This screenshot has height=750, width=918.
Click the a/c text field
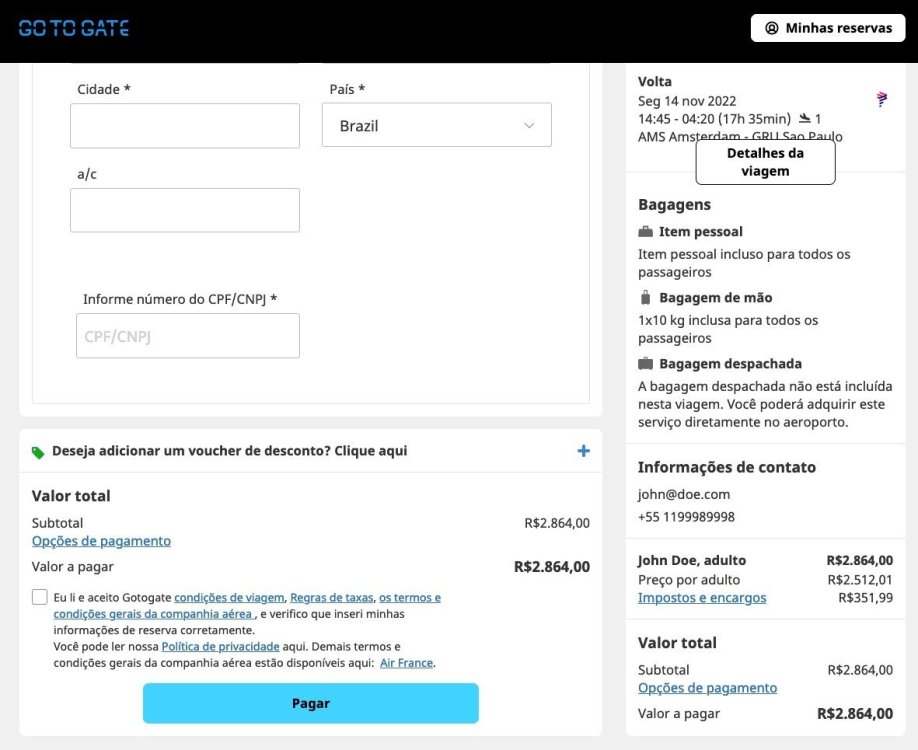(185, 210)
